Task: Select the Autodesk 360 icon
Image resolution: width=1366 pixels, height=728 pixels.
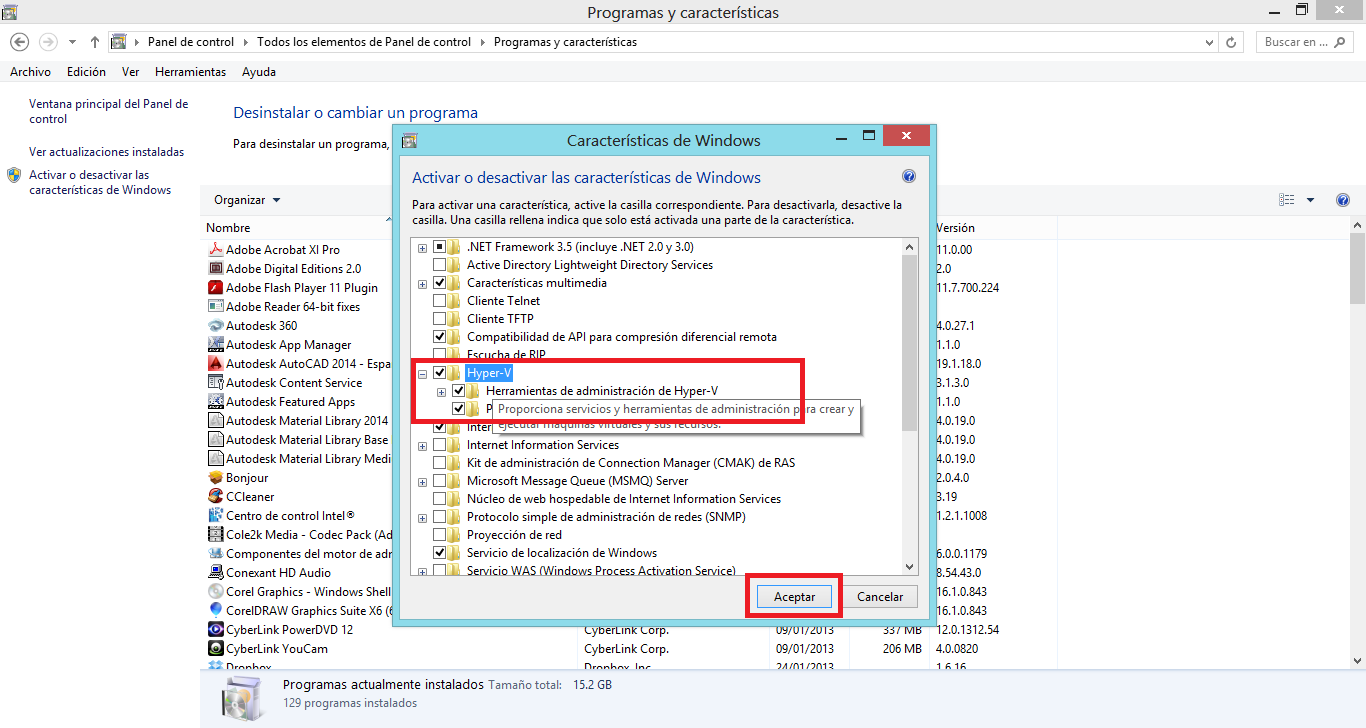Action: 215,326
